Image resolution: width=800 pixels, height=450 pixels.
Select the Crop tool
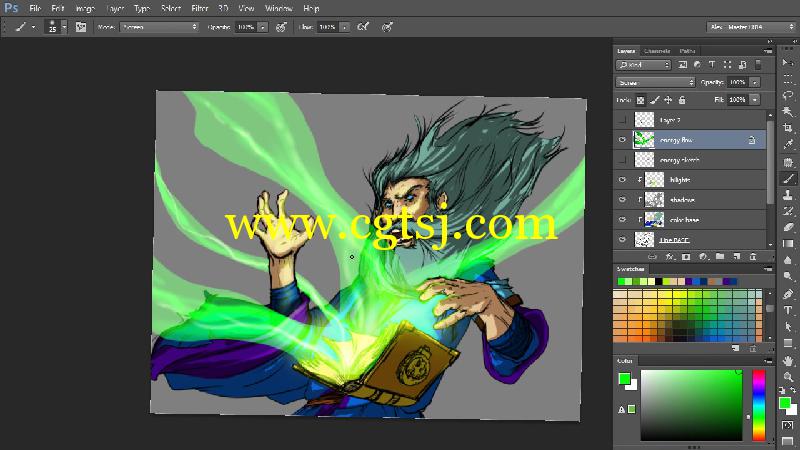(788, 128)
